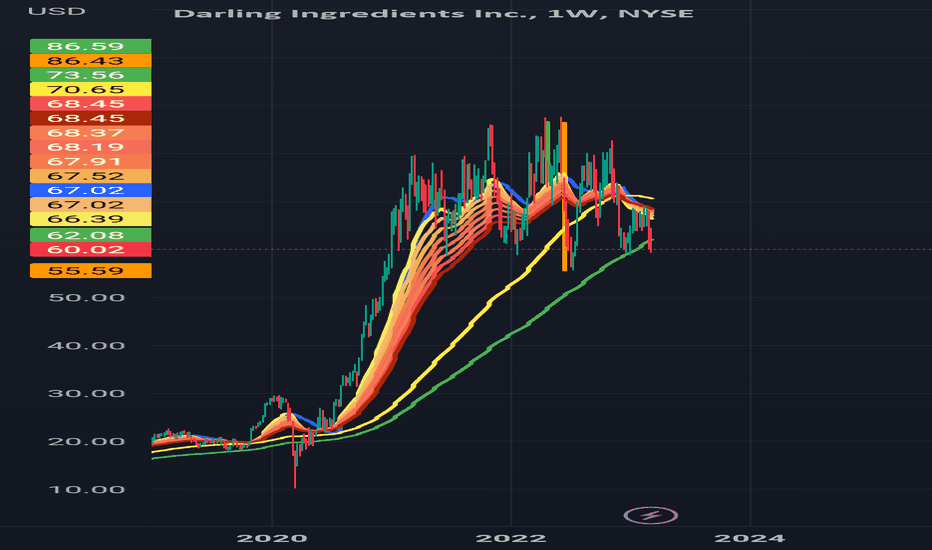Click the tall orange highlighted candle bar
The image size is (932, 550).
tap(564, 196)
